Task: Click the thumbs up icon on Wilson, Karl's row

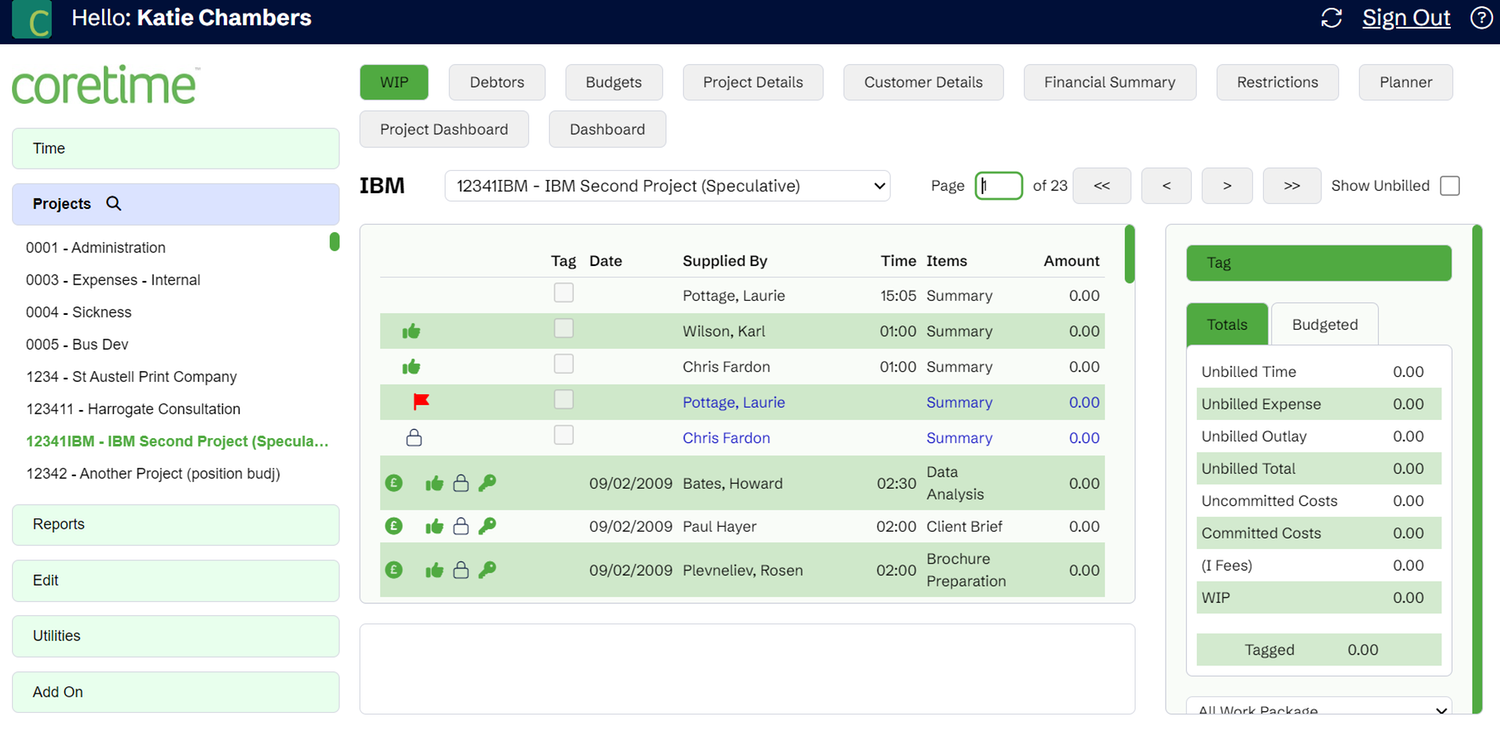Action: click(411, 330)
